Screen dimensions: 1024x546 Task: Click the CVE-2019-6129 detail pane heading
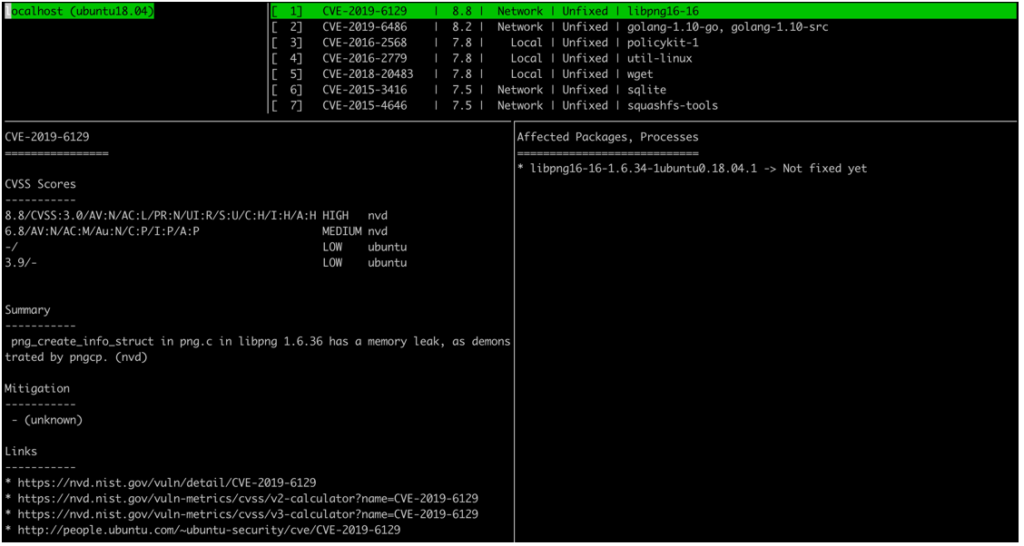click(x=51, y=136)
